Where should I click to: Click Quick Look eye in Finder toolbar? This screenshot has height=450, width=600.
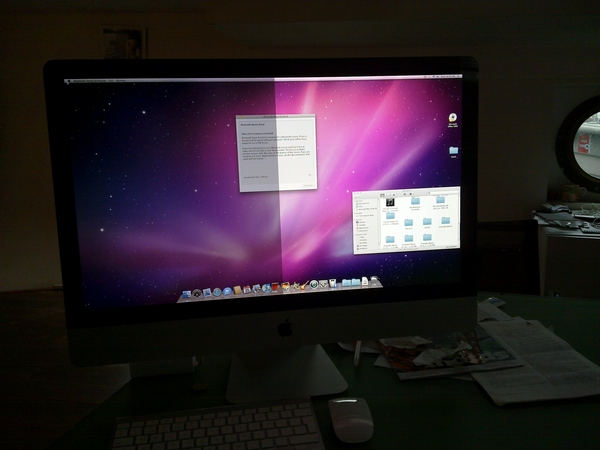pos(404,194)
